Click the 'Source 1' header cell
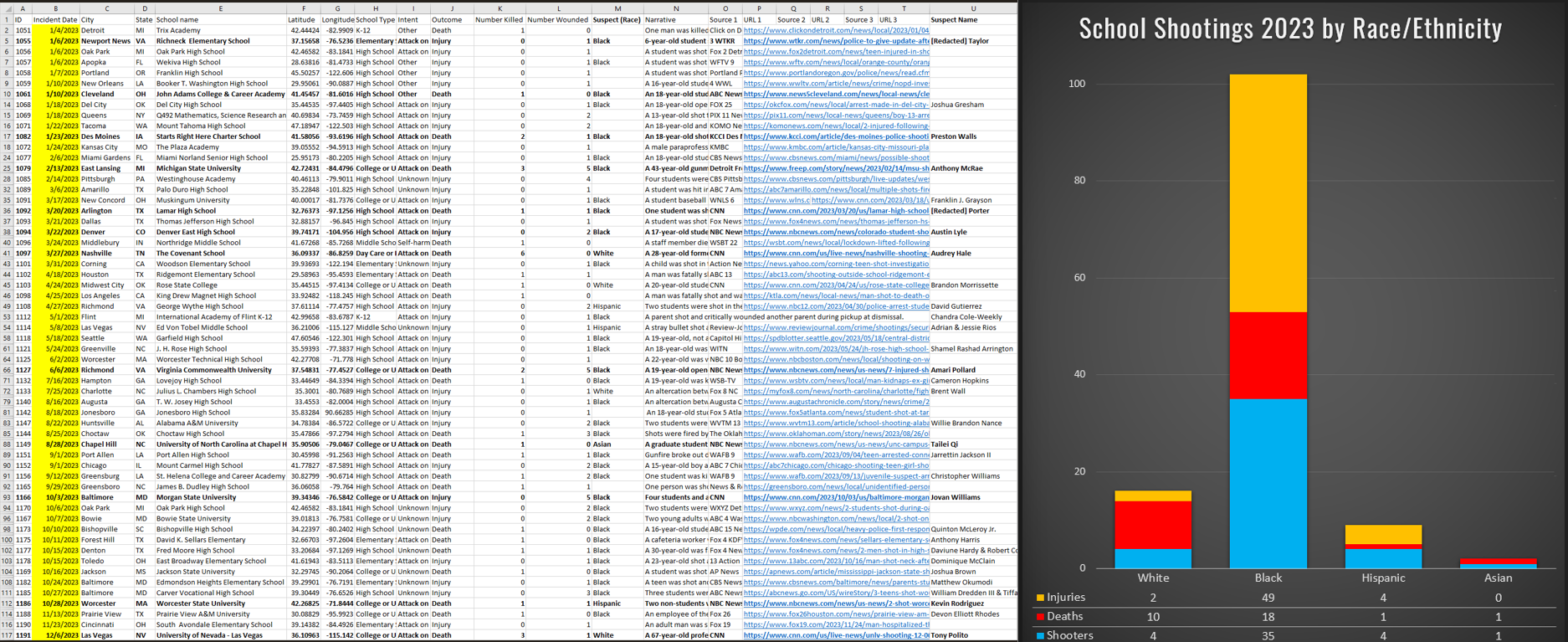1568x642 pixels. [724, 19]
